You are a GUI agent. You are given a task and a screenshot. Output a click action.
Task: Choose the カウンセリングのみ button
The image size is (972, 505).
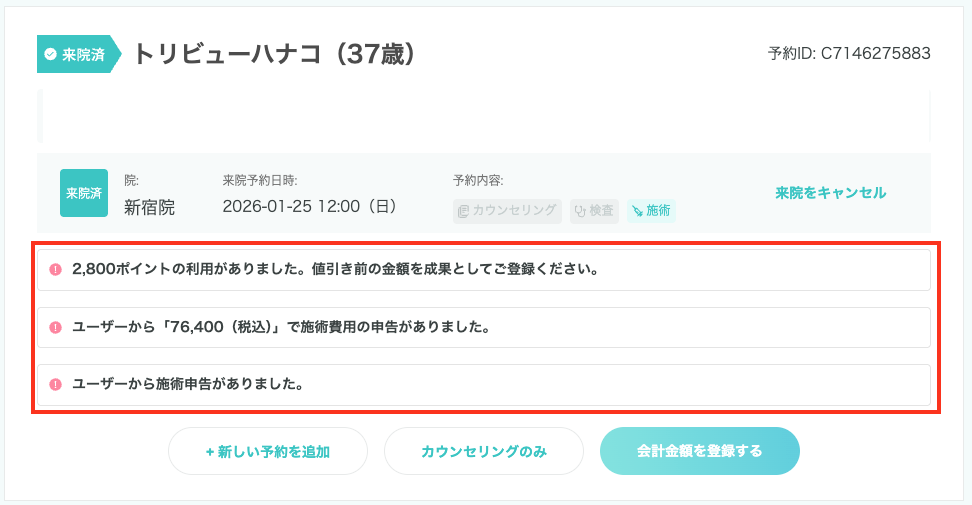[x=484, y=451]
